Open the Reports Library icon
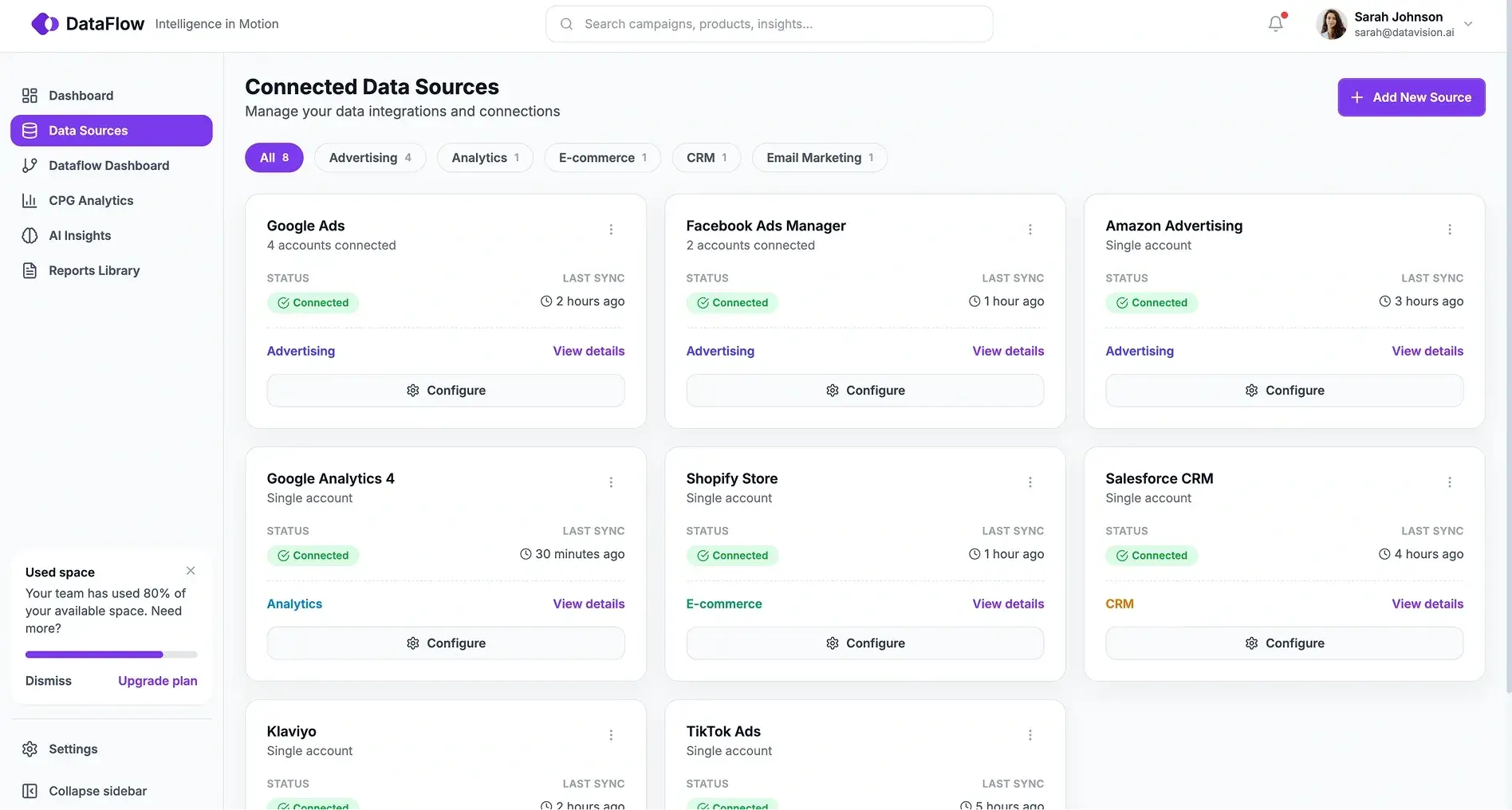Screen dimensions: 1512x810 (30, 270)
